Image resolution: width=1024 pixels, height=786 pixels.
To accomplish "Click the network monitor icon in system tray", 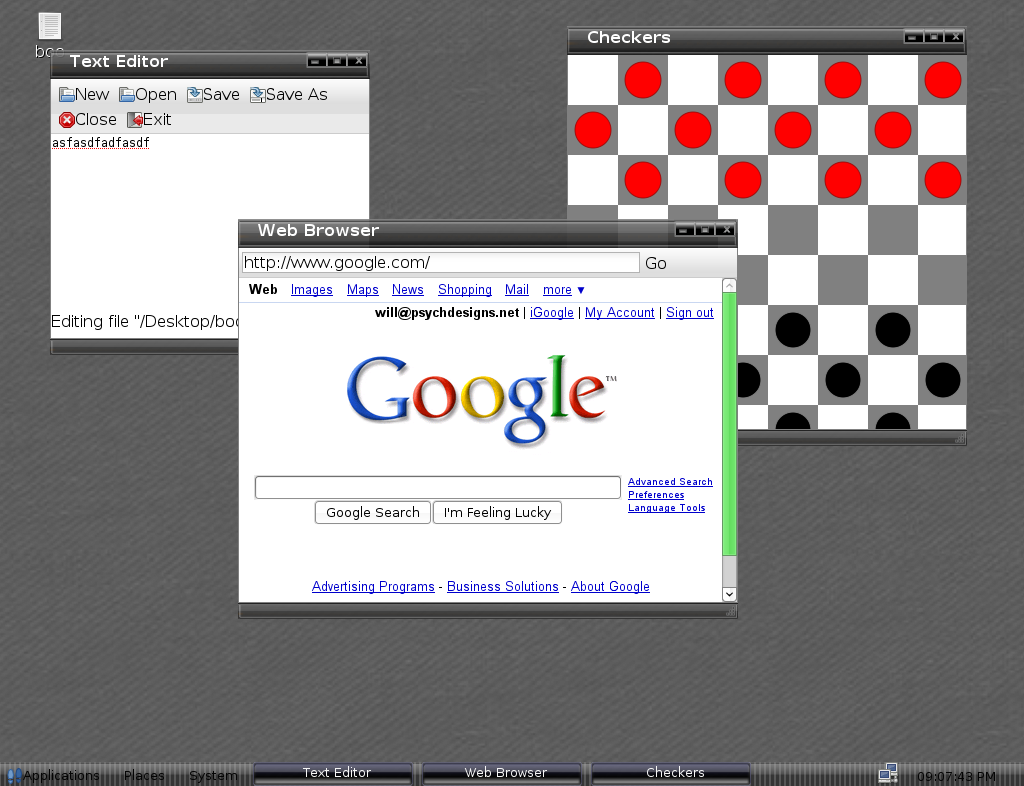I will tap(888, 773).
